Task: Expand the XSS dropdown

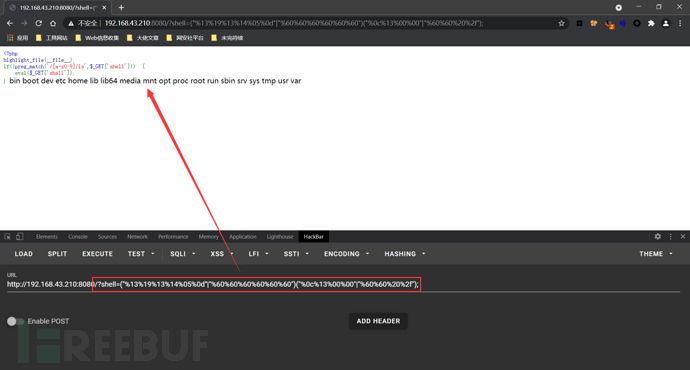Action: [x=222, y=254]
